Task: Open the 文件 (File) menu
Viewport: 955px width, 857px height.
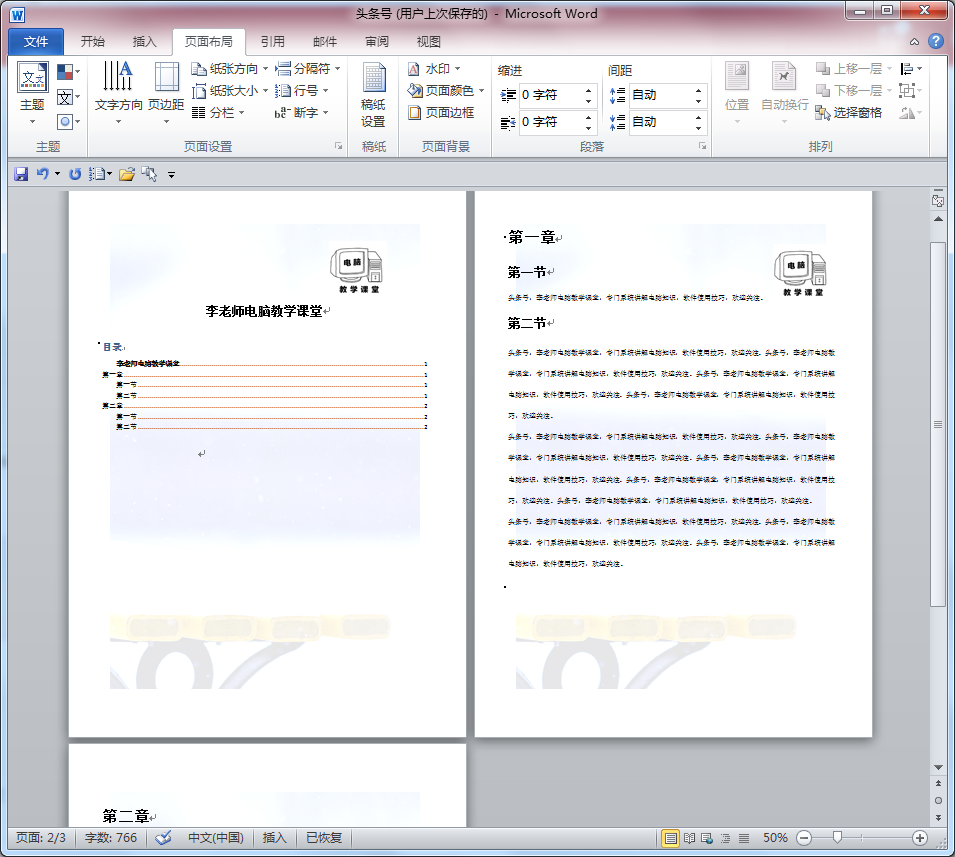Action: pyautogui.click(x=35, y=41)
